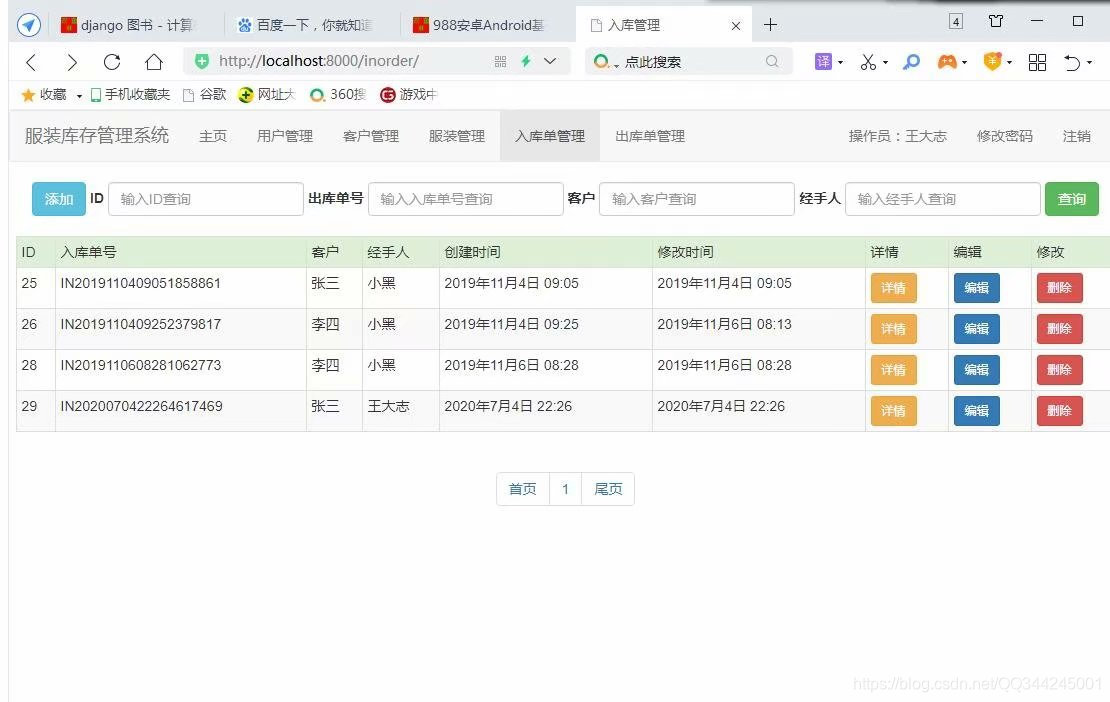Open the 收藏 favorites dropdown arrow
Screen dimensions: 1110x702
78,94
